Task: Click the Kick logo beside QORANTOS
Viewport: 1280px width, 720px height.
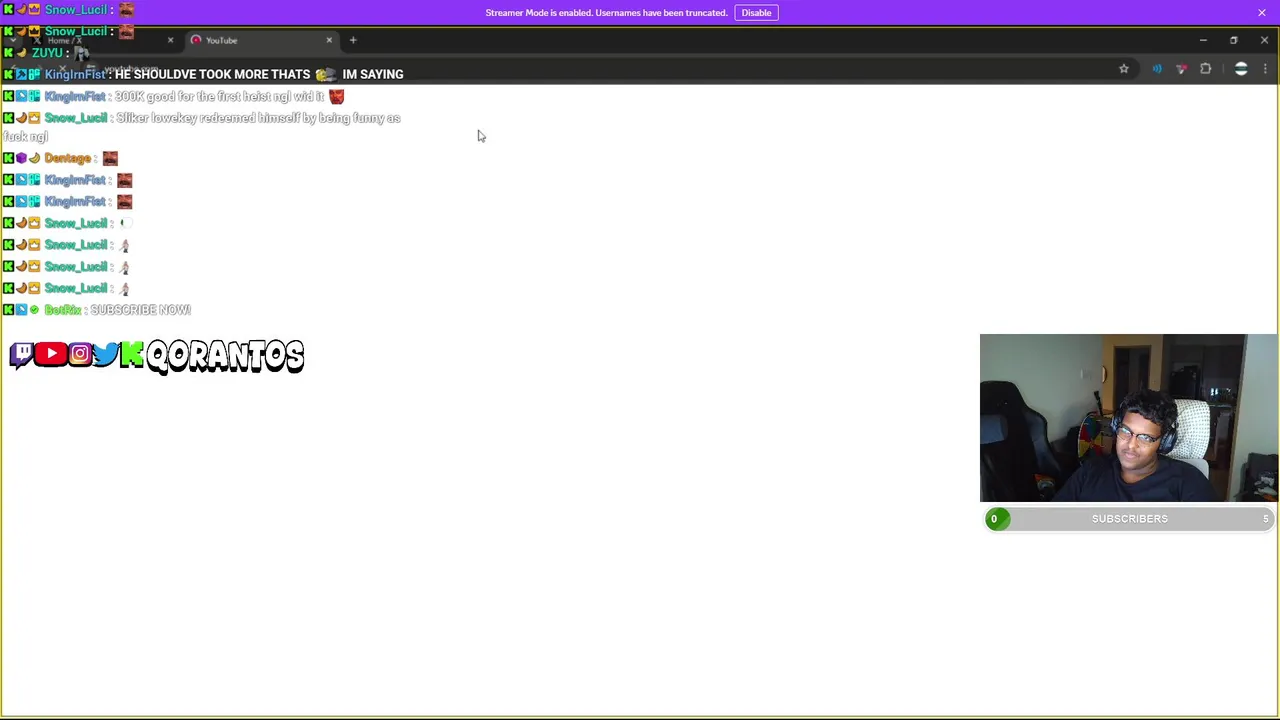Action: tap(131, 355)
